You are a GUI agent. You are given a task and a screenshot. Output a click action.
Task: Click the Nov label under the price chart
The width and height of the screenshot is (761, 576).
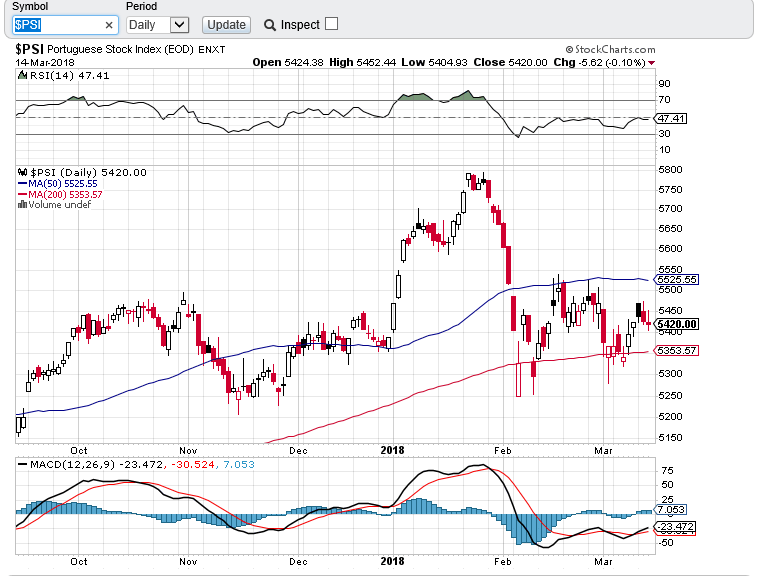[188, 451]
